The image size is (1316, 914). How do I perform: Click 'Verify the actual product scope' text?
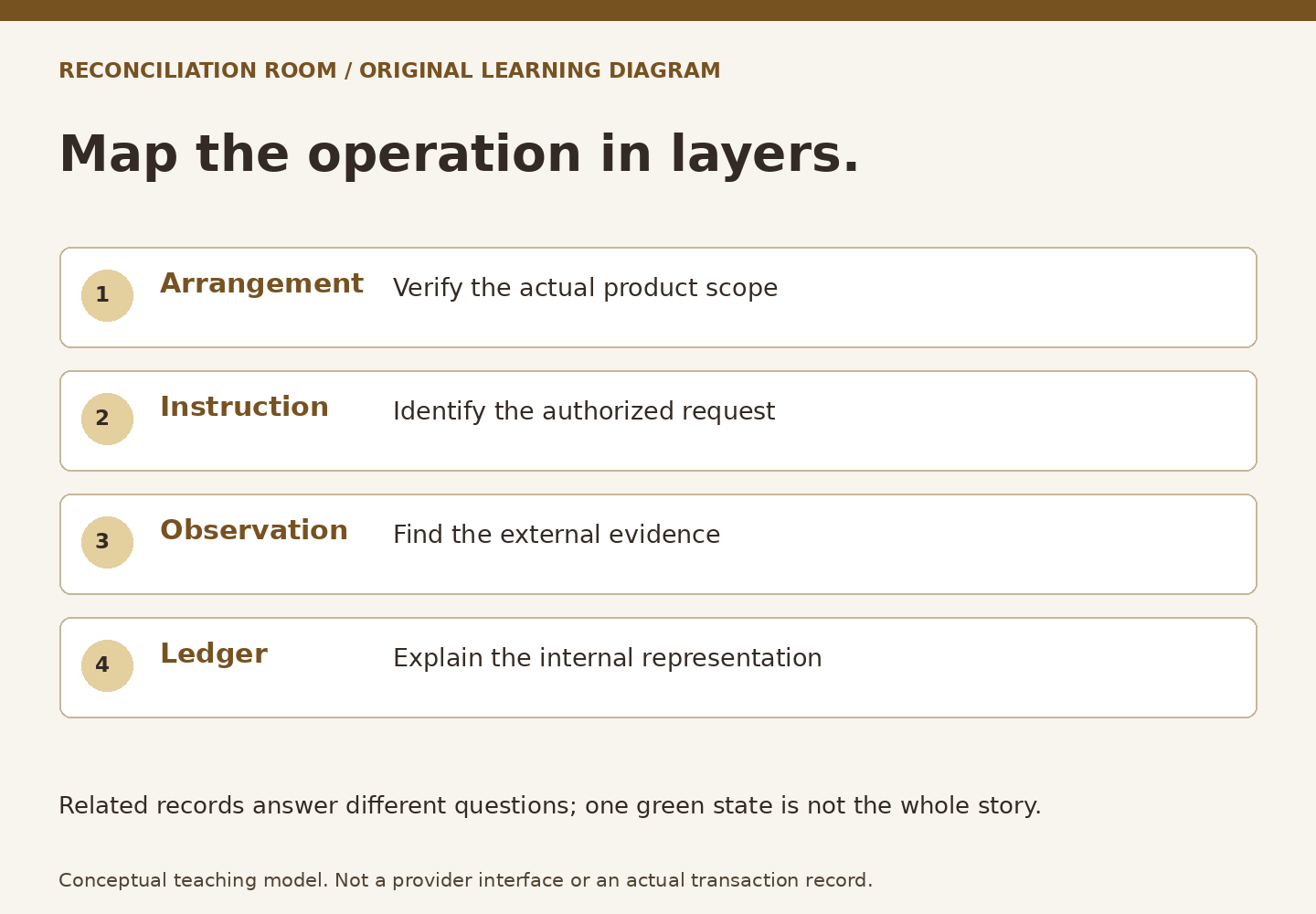[585, 289]
